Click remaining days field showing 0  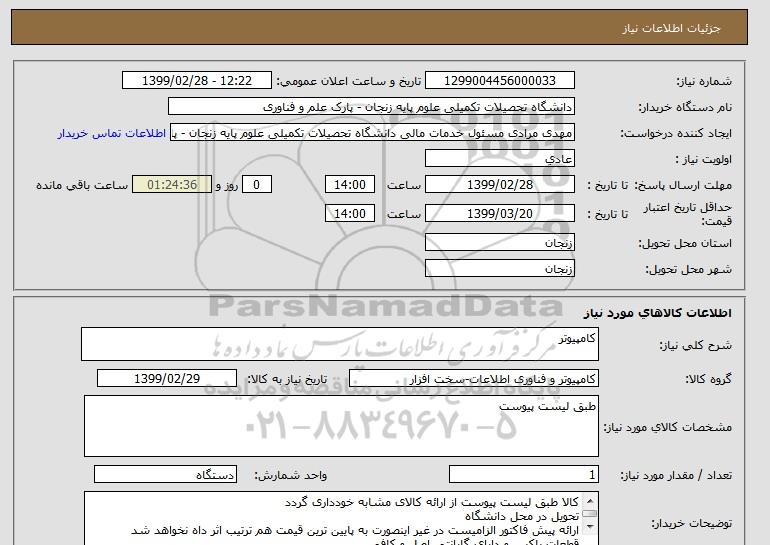pyautogui.click(x=256, y=185)
